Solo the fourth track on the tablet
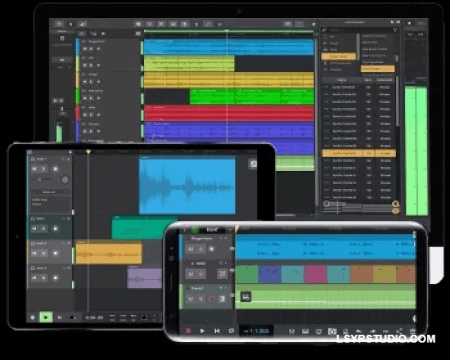The height and width of the screenshot is (360, 450). point(44,278)
